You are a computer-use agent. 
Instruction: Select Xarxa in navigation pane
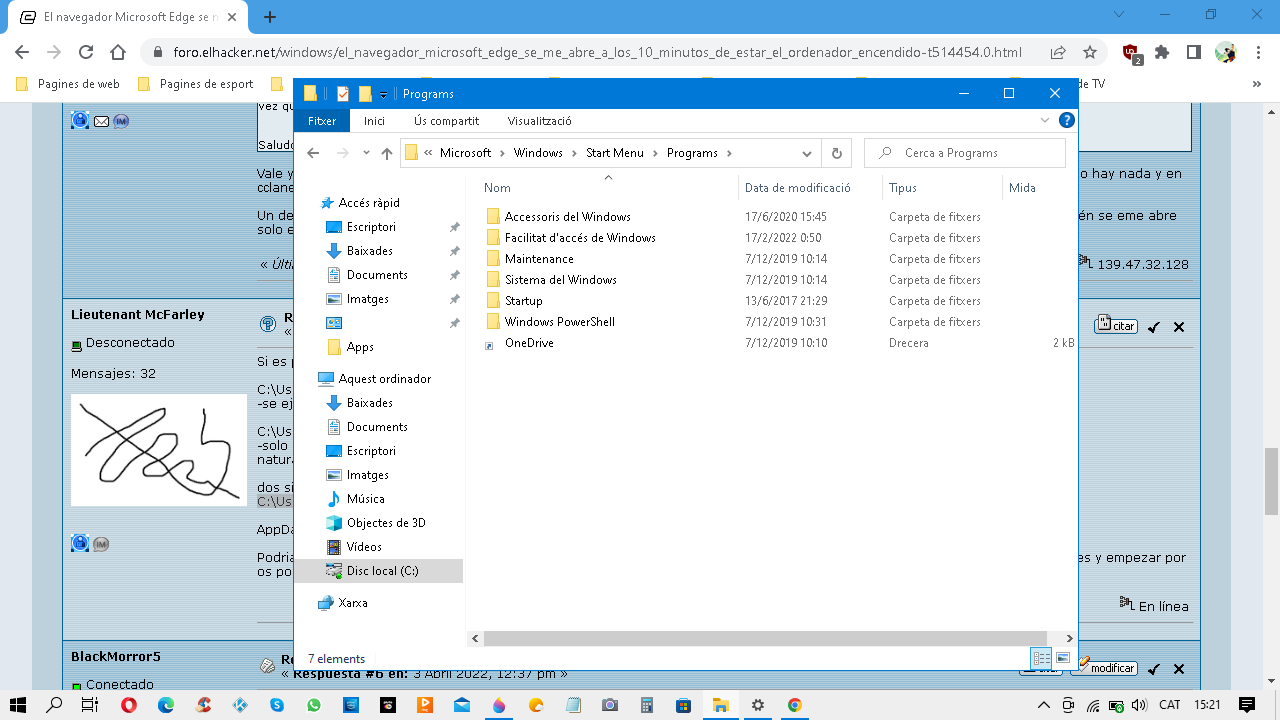click(353, 603)
